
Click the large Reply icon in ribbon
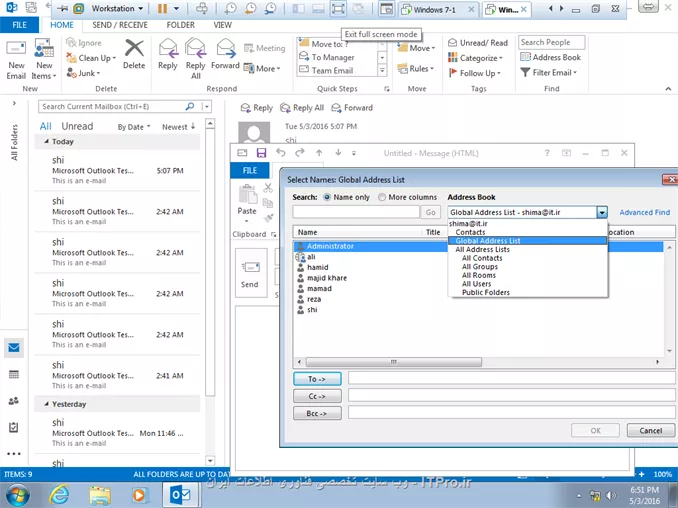[168, 48]
